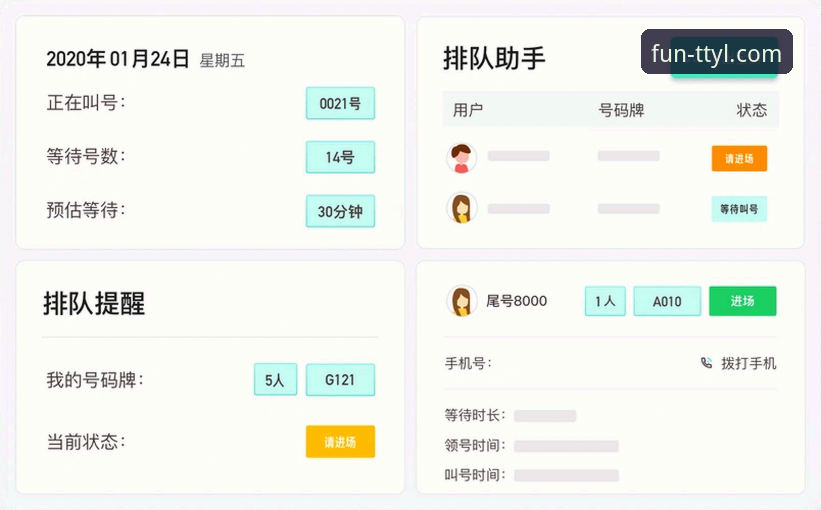This screenshot has width=821, height=510.
Task: Click the G121 ticket number tag
Action: click(340, 380)
